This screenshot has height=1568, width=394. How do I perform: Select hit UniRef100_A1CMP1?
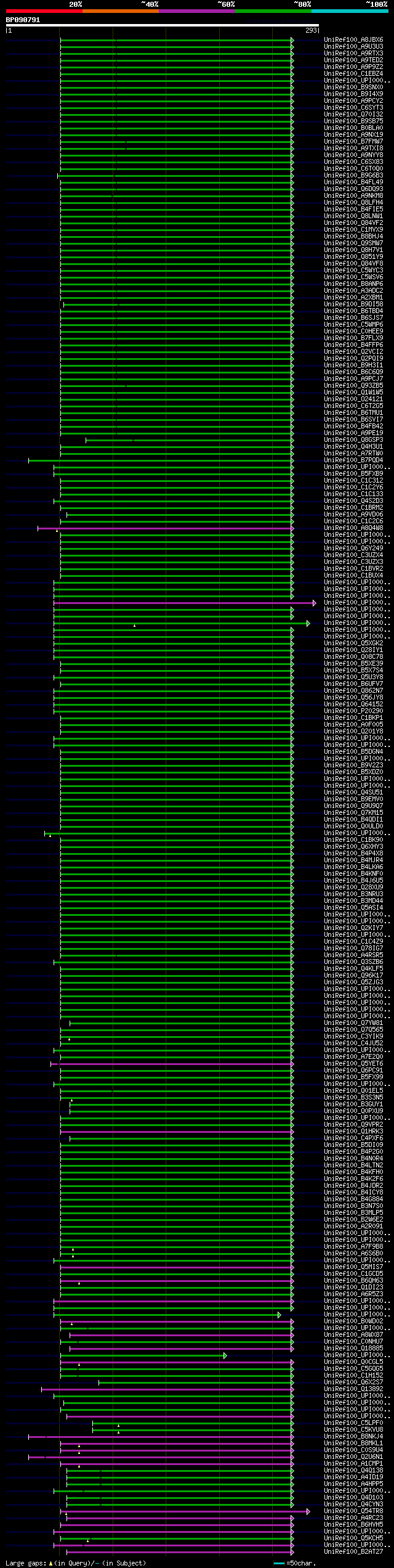pyautogui.click(x=353, y=1464)
